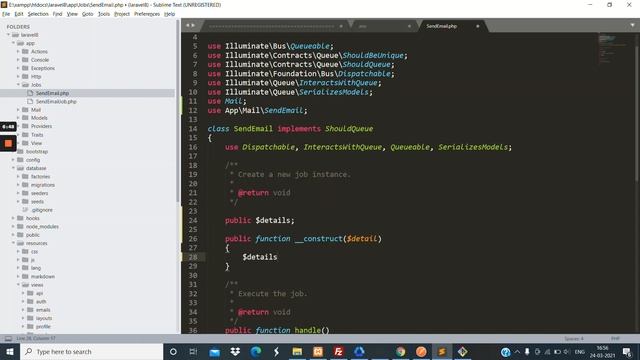The width and height of the screenshot is (640, 360).
Task: Collapse the resources folder
Action: pos(13,243)
